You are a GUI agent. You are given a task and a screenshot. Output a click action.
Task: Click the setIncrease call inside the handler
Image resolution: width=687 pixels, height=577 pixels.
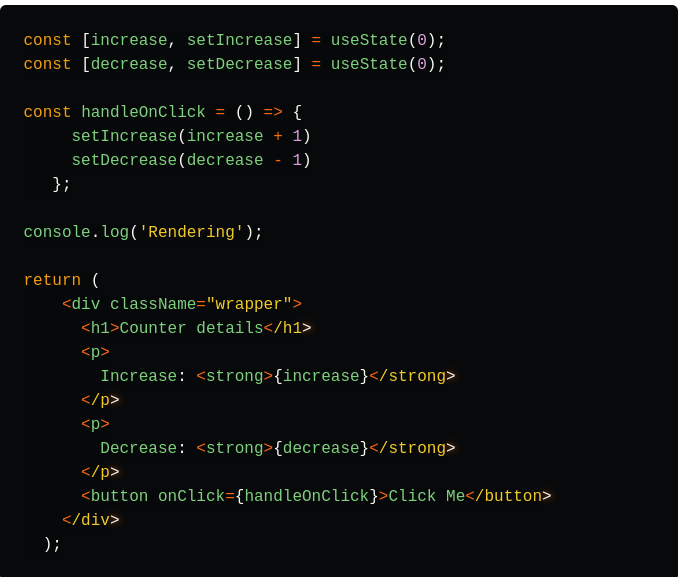[124, 136]
